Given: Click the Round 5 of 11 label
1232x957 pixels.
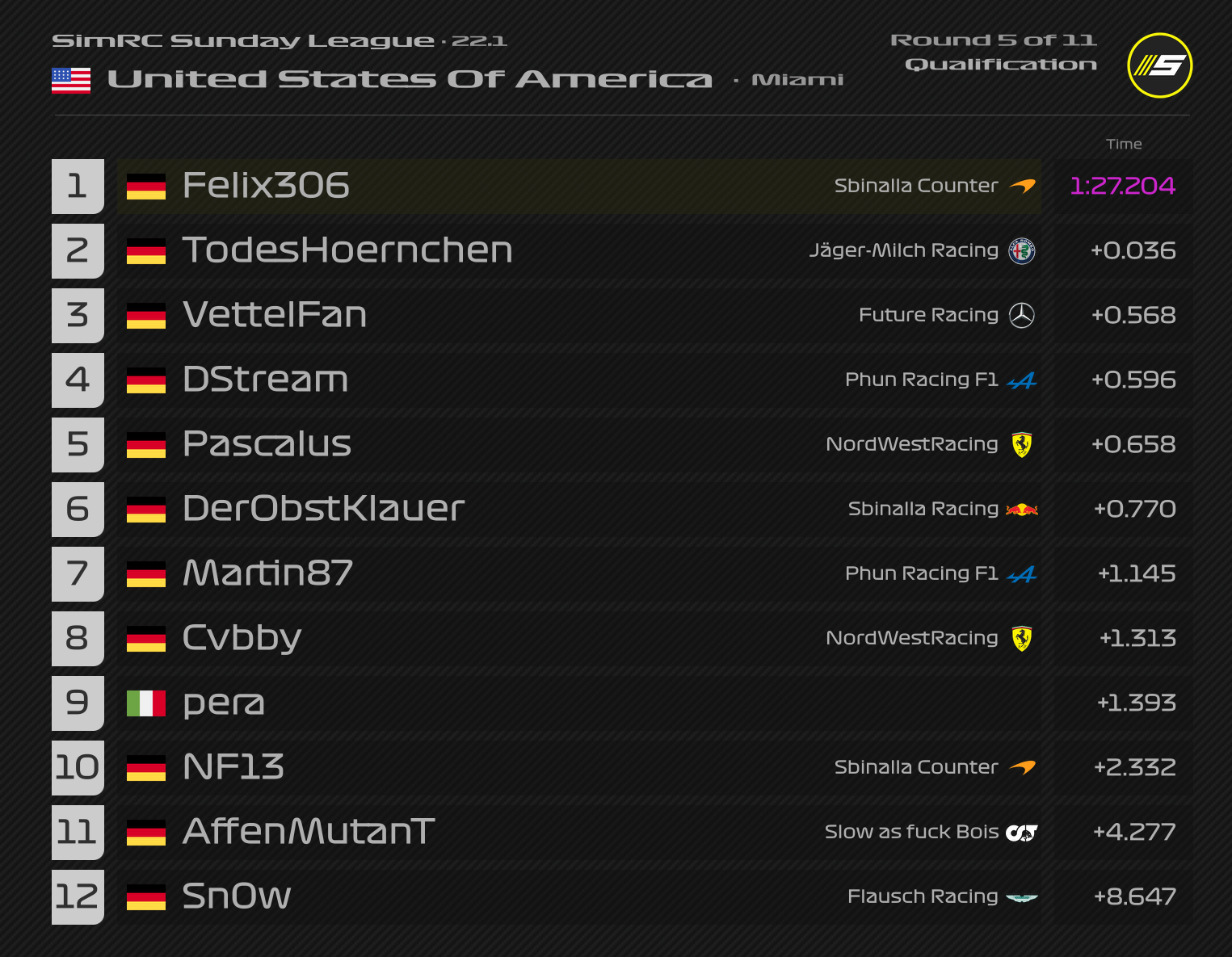Looking at the screenshot, I should [x=993, y=40].
